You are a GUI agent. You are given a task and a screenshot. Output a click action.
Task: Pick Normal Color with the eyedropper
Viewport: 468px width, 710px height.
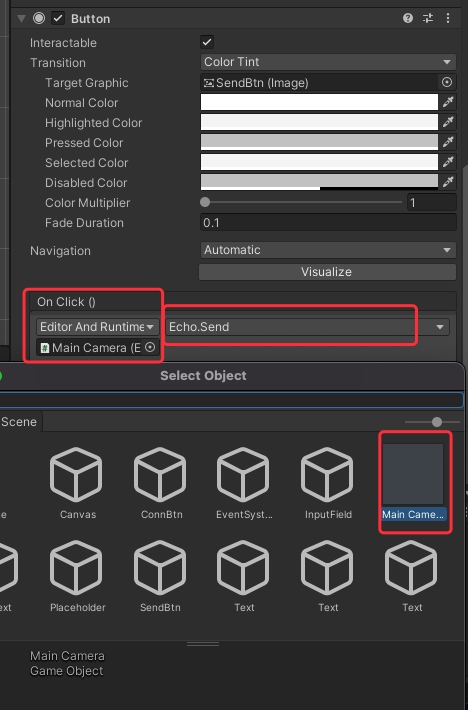click(448, 102)
